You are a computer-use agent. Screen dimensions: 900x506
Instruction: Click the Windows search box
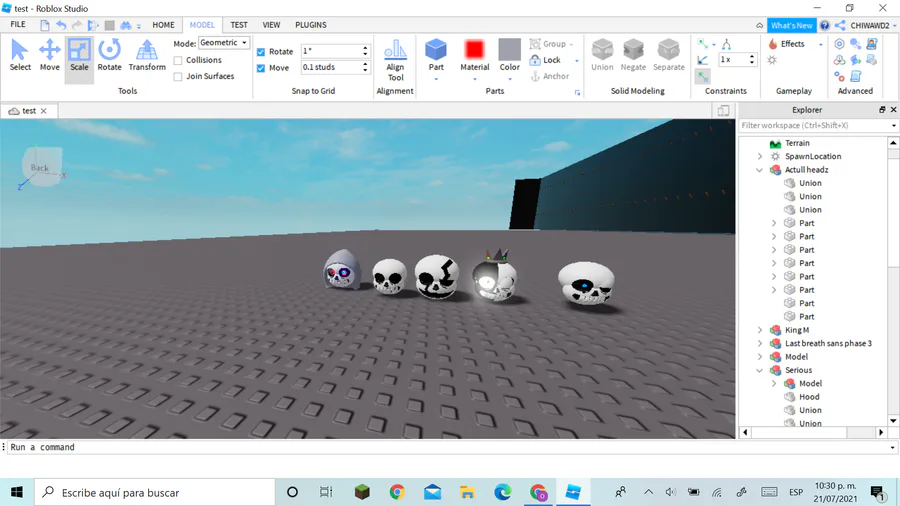pyautogui.click(x=155, y=492)
